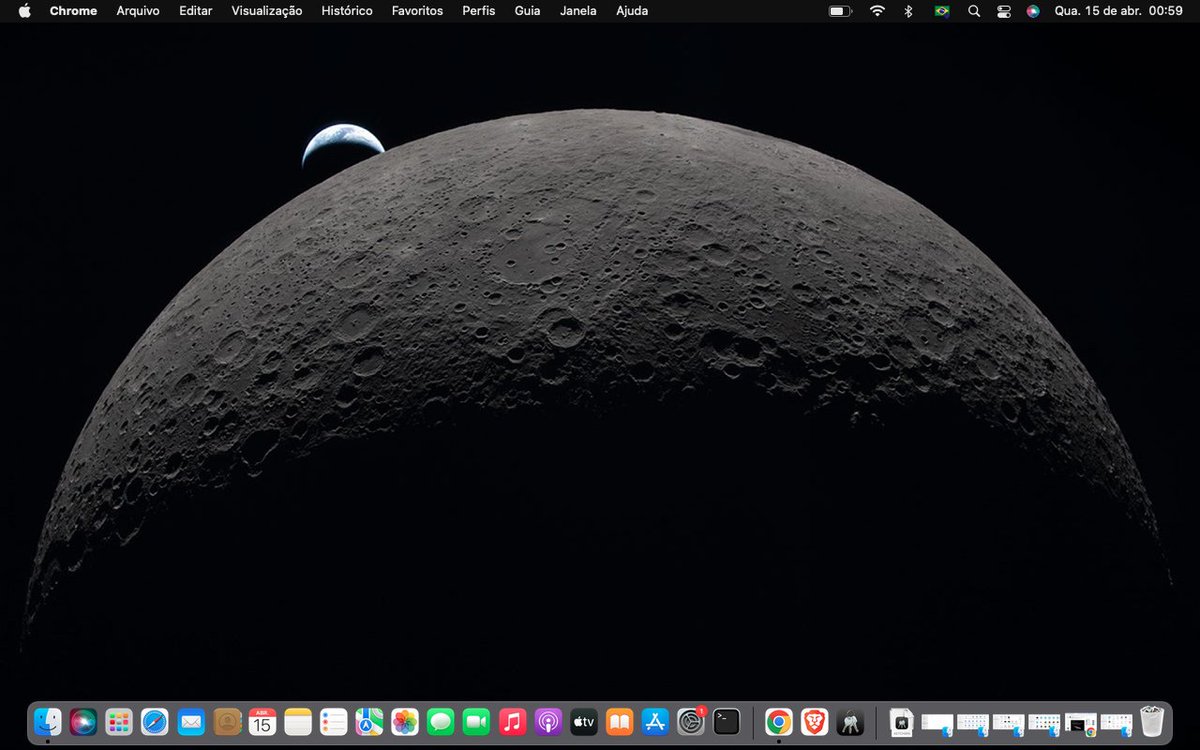Screen dimensions: 1200x750
Task: Open the Visualização menu
Action: (x=267, y=11)
